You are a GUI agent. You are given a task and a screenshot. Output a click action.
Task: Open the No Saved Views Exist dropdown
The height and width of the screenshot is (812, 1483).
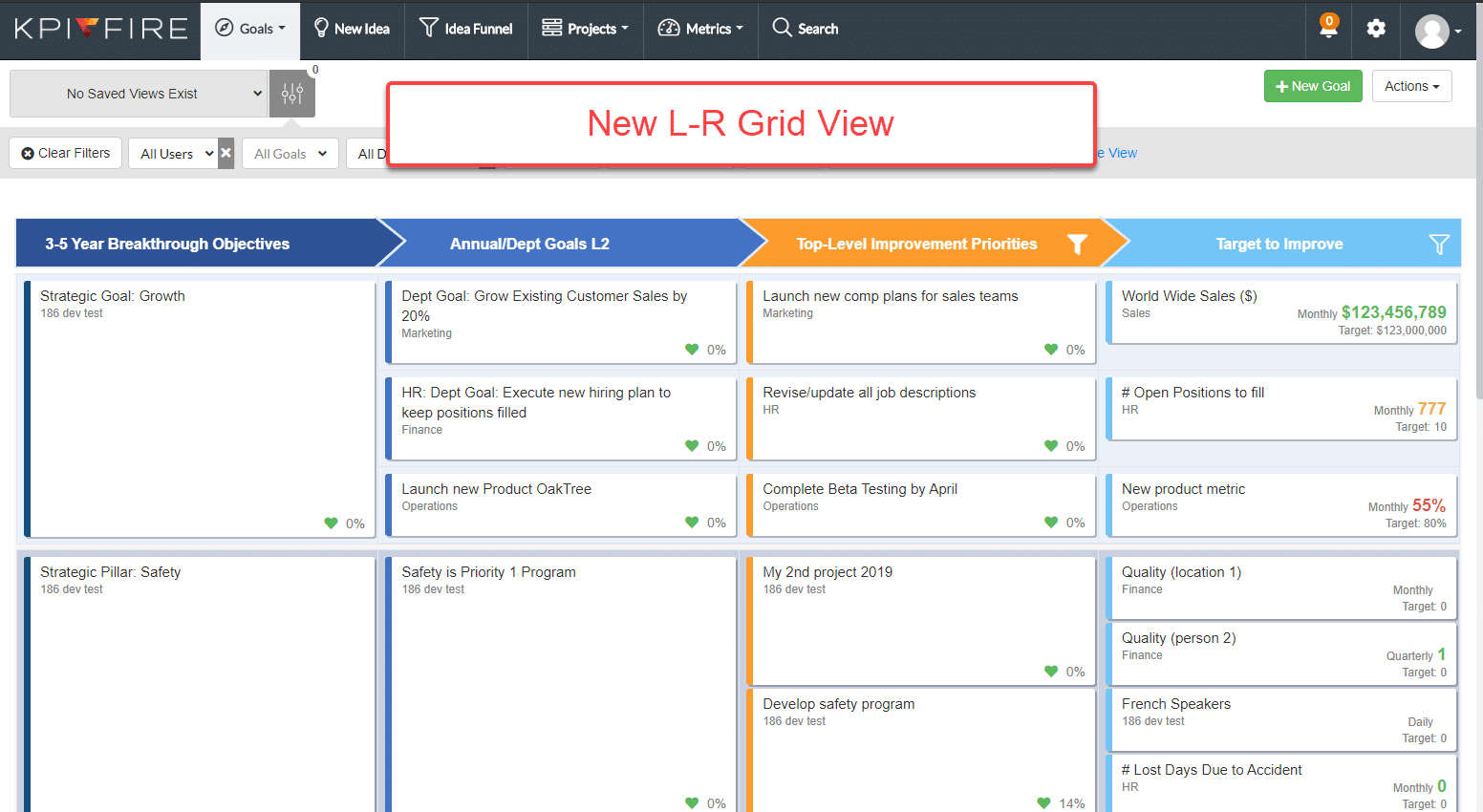[x=139, y=94]
